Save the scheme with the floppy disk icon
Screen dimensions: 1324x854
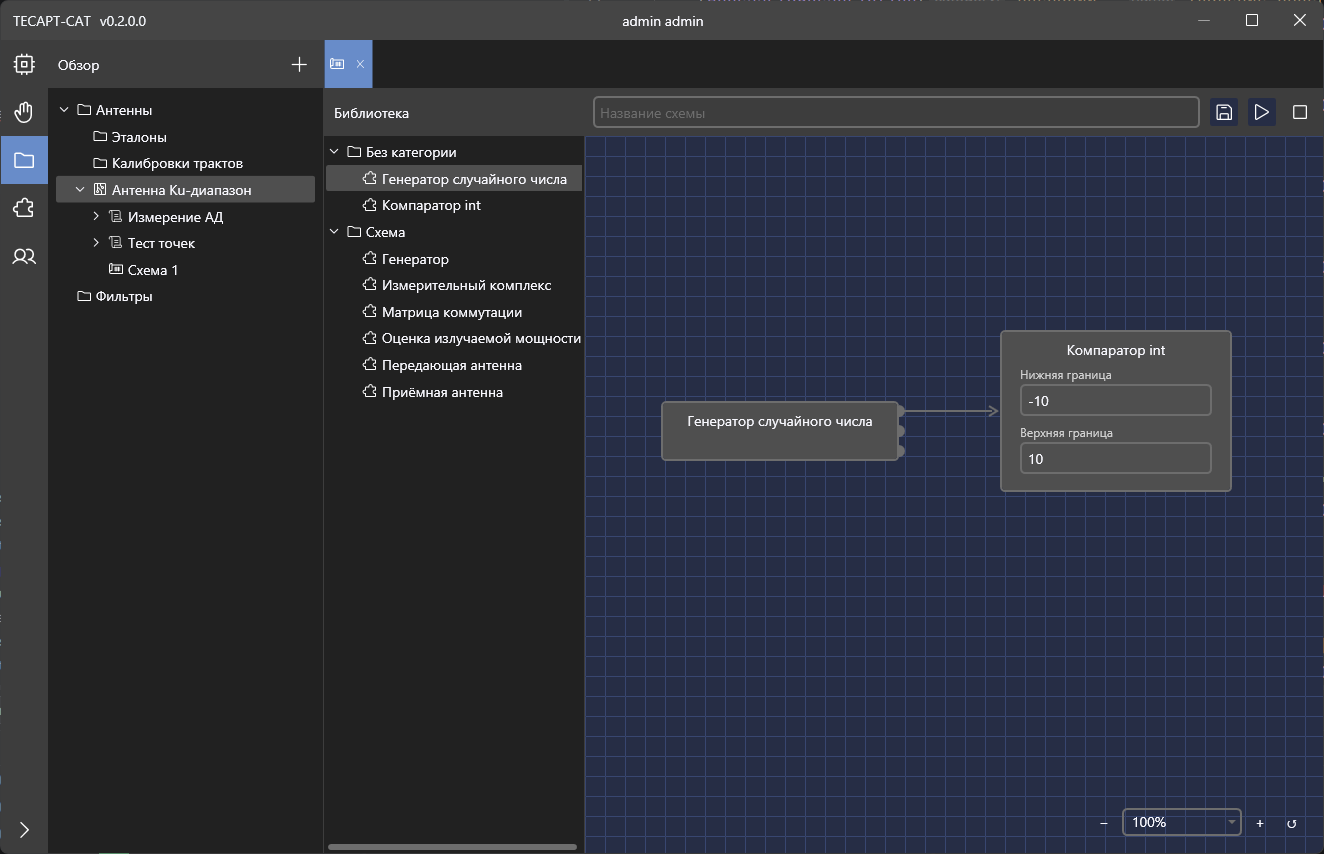(x=1223, y=112)
